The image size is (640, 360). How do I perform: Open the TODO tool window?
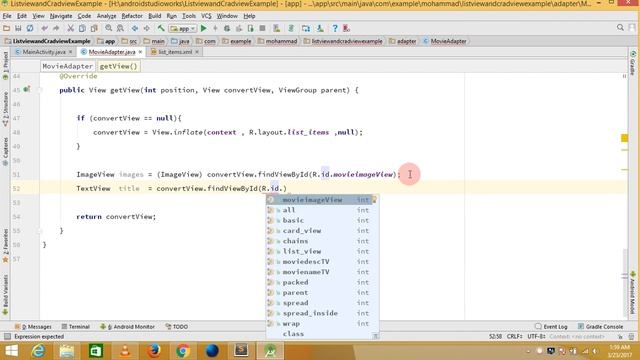pyautogui.click(x=177, y=327)
